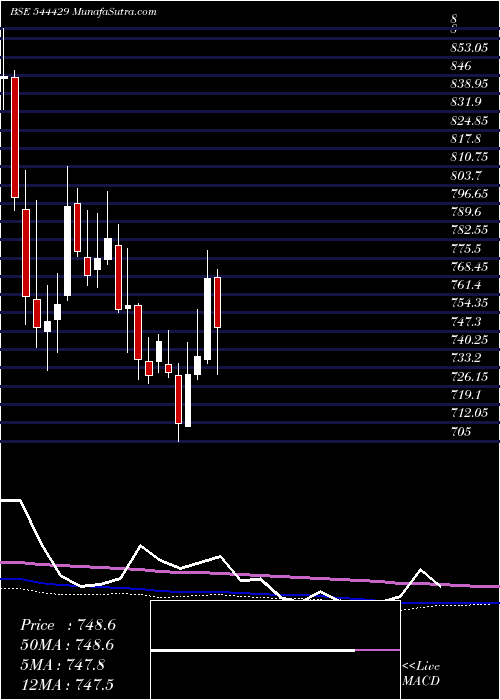Click the white MACD line peak at right
The image size is (500, 700).
(421, 569)
